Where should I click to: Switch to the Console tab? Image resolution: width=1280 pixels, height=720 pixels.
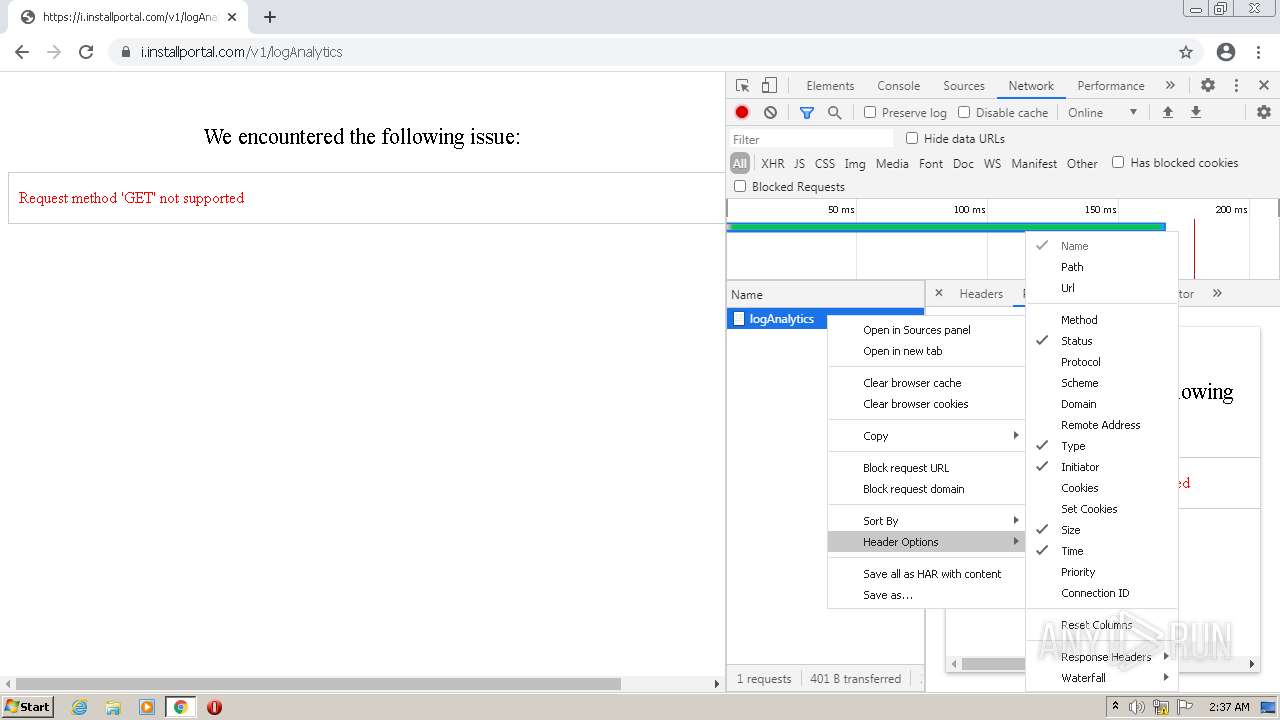(x=898, y=86)
